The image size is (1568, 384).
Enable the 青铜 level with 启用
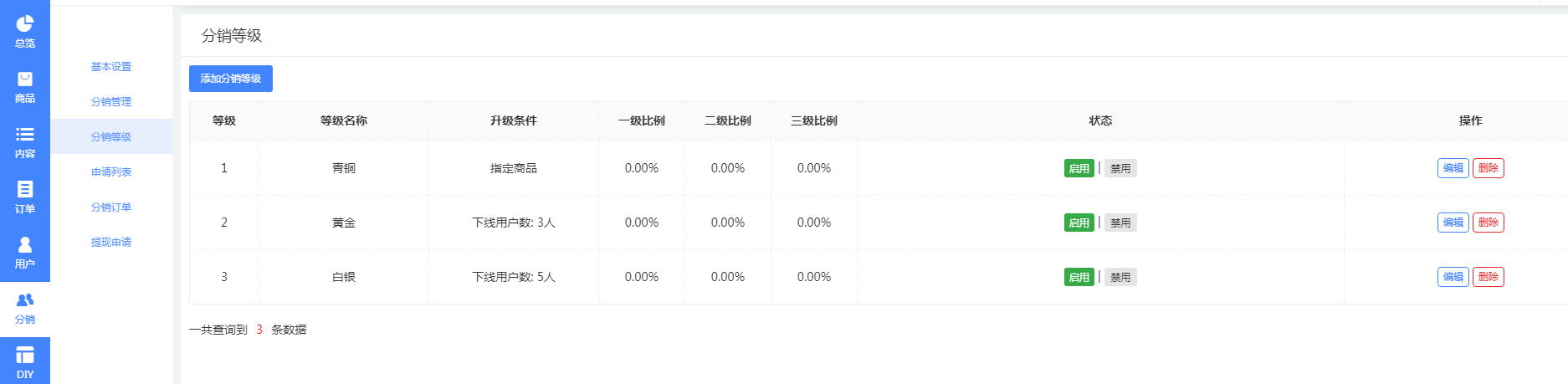[1079, 168]
